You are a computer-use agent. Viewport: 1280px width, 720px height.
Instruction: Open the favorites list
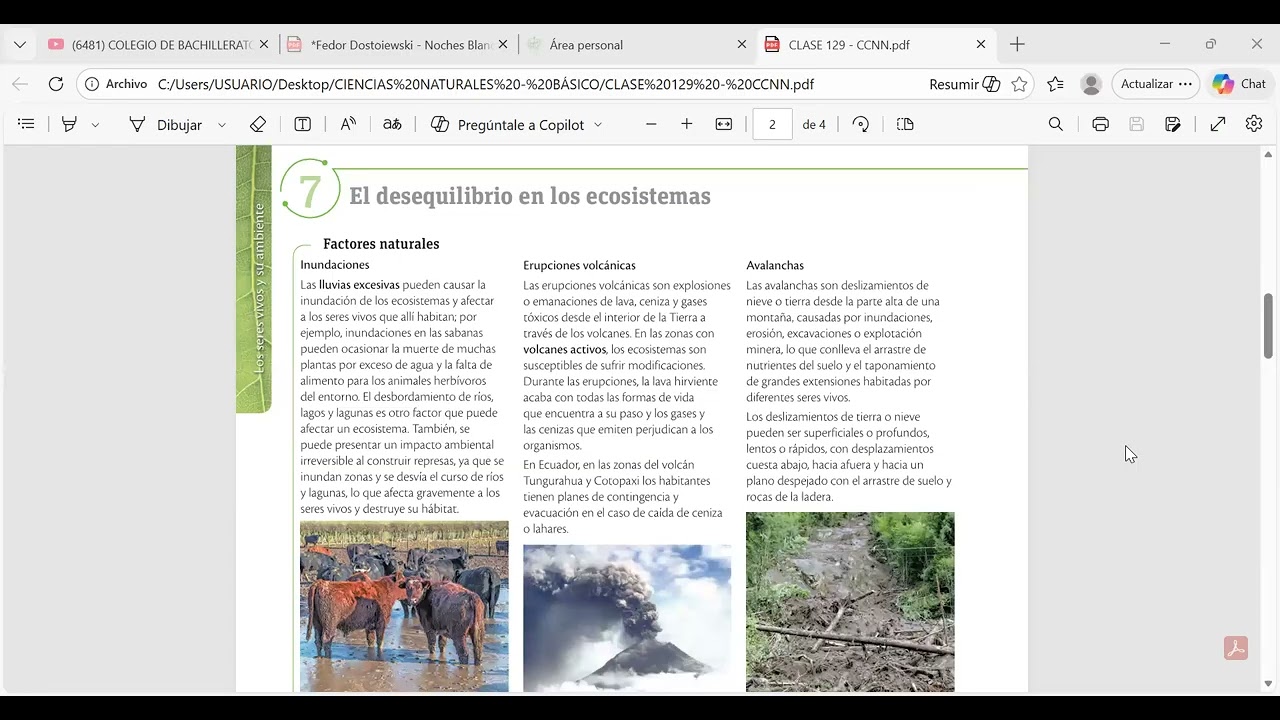coord(1056,84)
